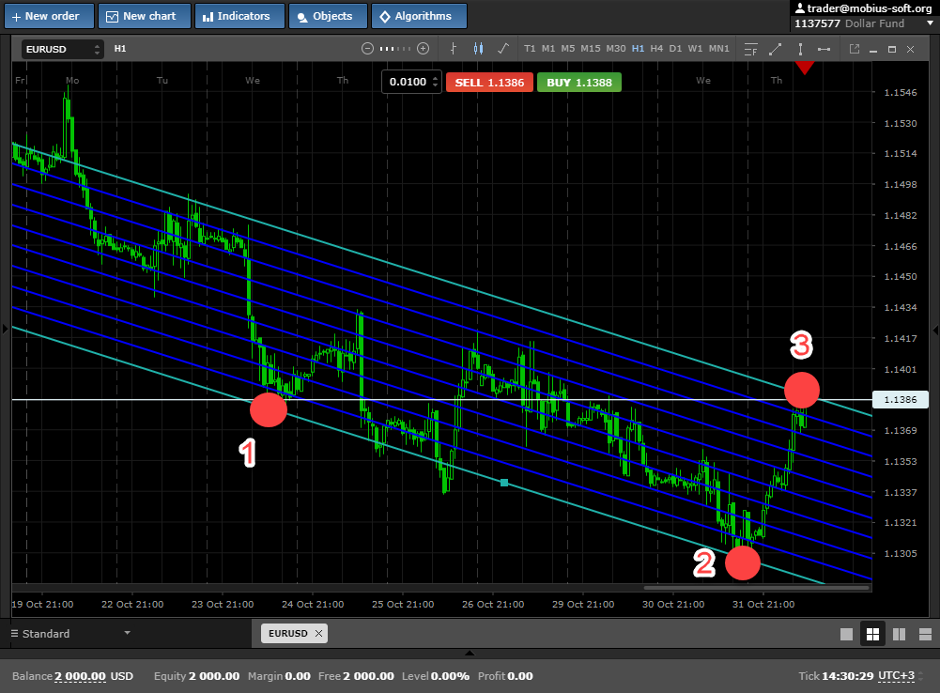Switch to line chart type
This screenshot has width=940, height=693.
point(503,49)
